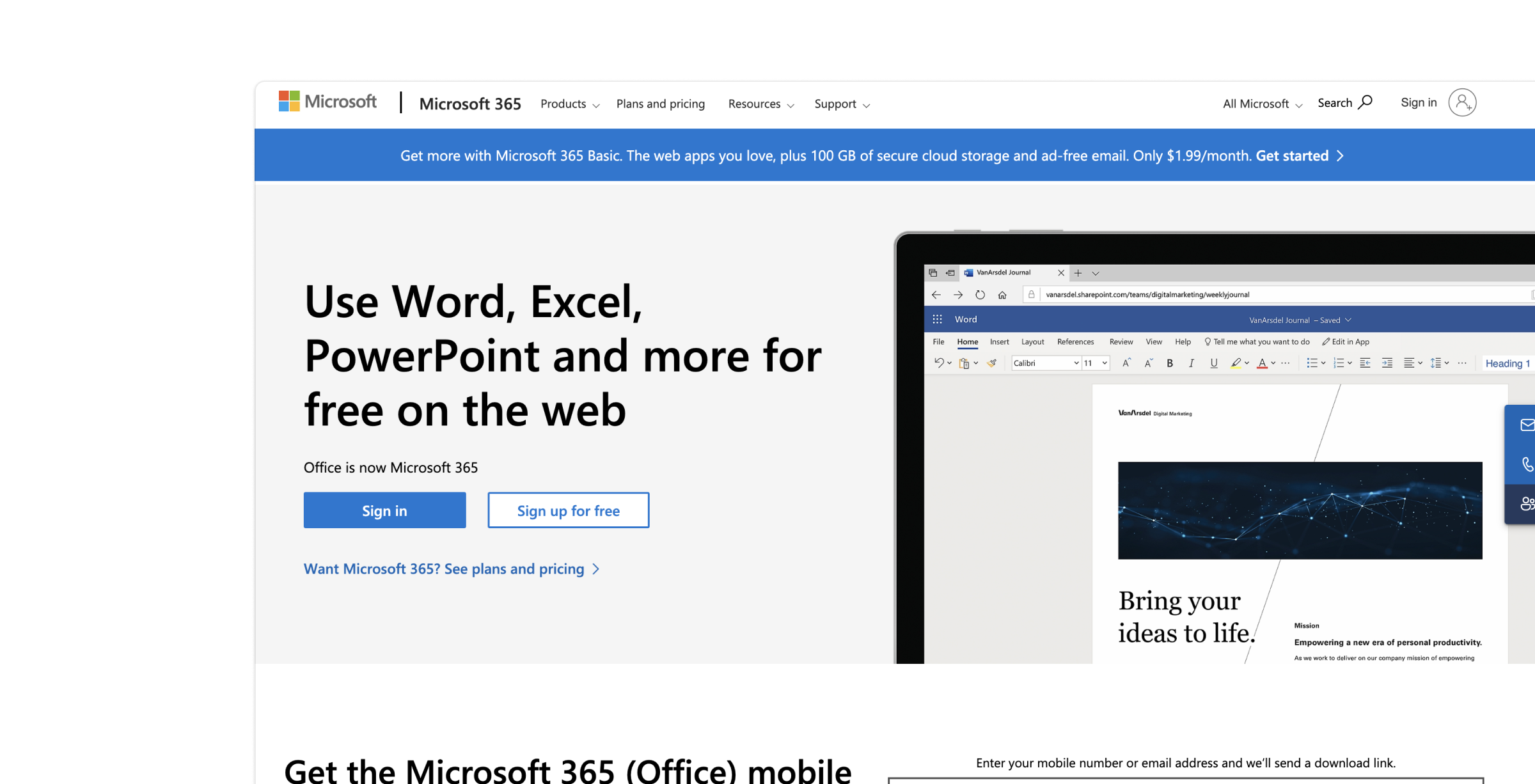The height and width of the screenshot is (784, 1535).
Task: Click the Underline icon in Word toolbar
Action: pyautogui.click(x=1213, y=363)
